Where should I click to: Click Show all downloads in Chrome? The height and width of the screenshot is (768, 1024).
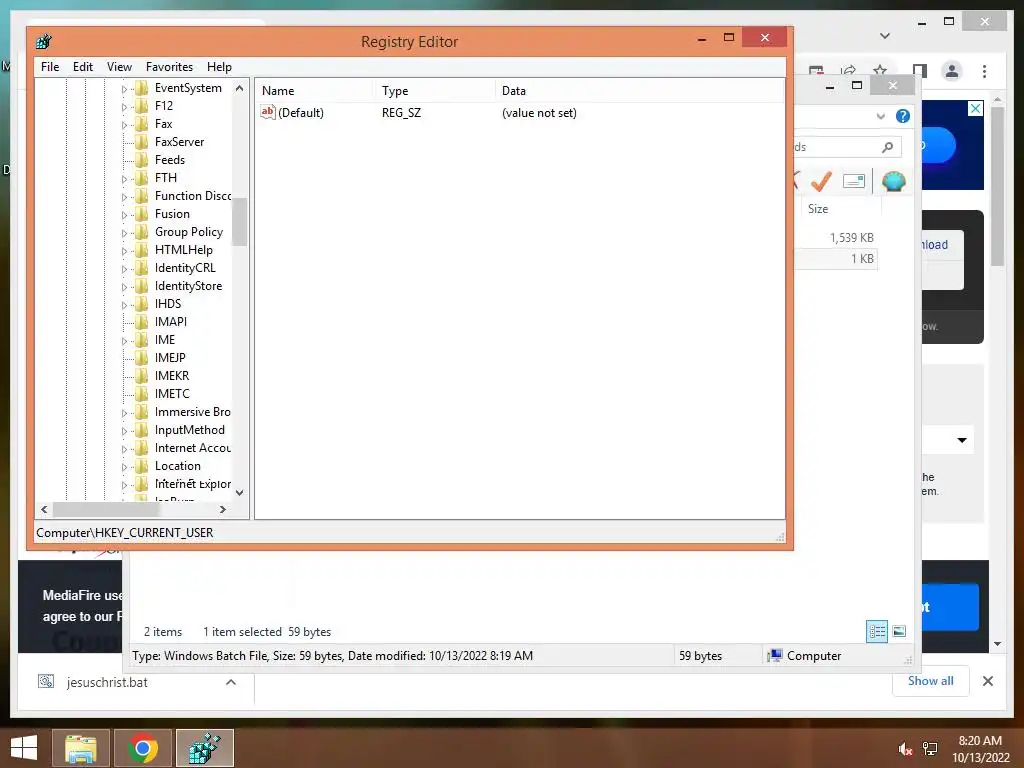(931, 680)
